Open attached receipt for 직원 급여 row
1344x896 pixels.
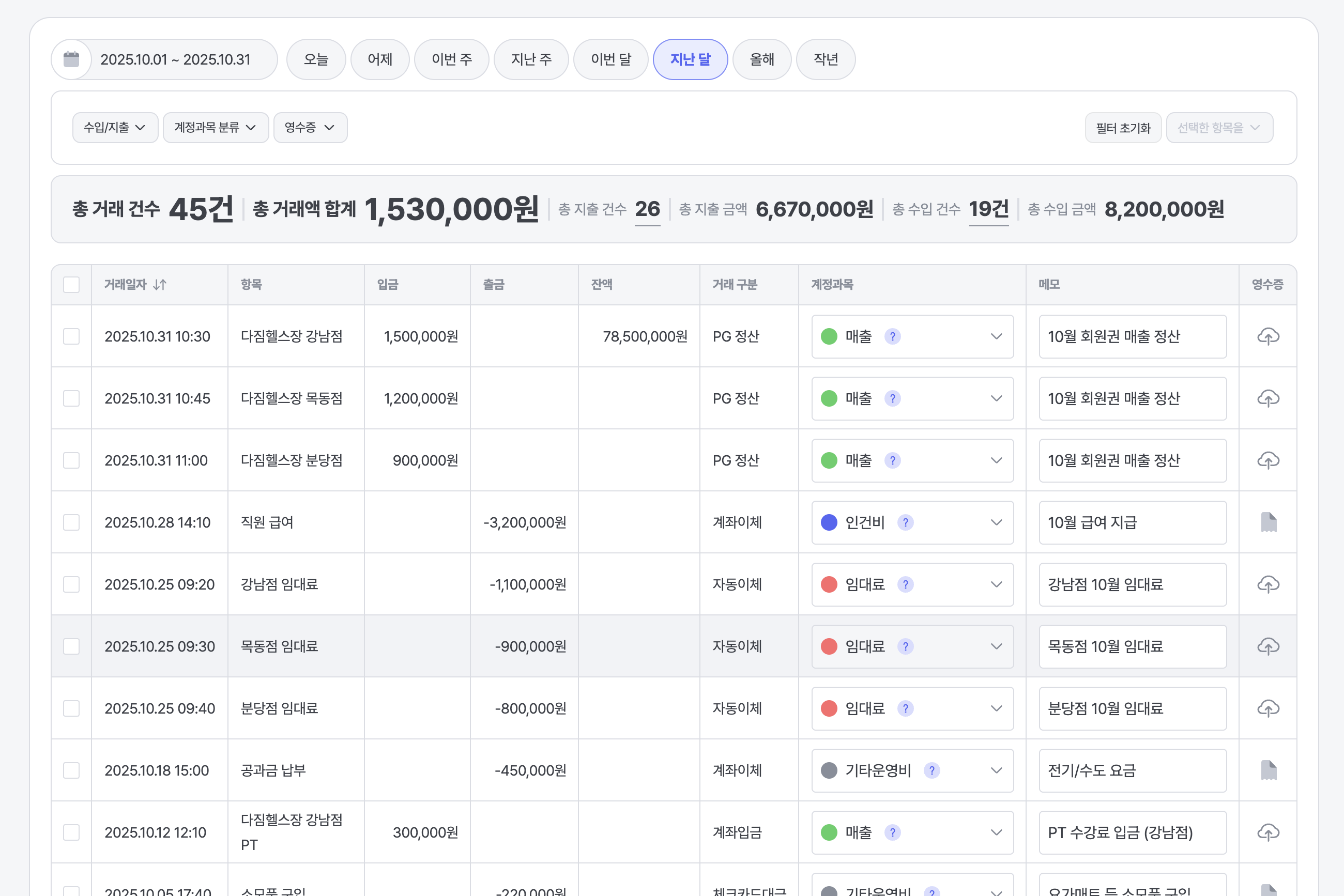[1268, 522]
